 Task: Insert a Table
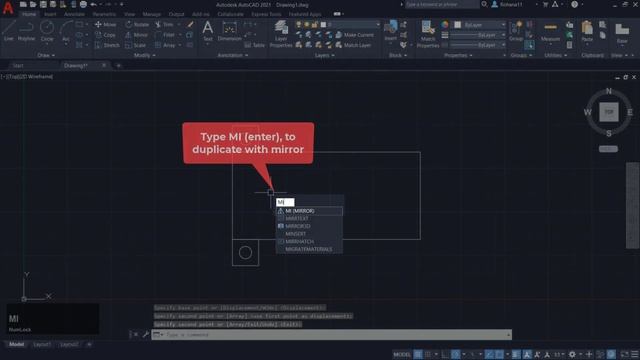(x=255, y=45)
